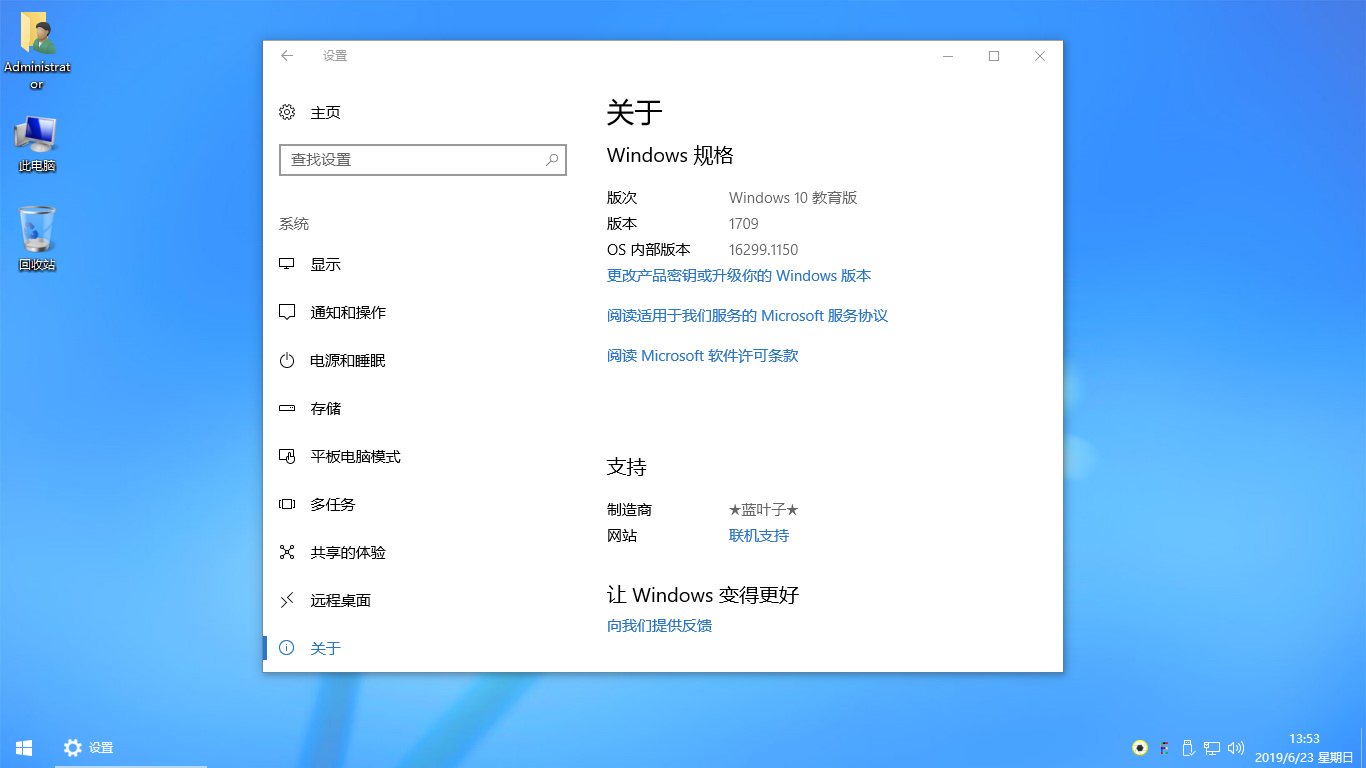Click the 支持 section heading
Image resolution: width=1366 pixels, height=768 pixels.
627,467
